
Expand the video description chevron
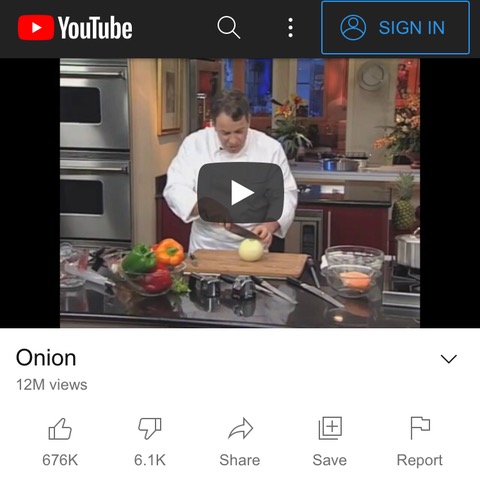click(448, 359)
